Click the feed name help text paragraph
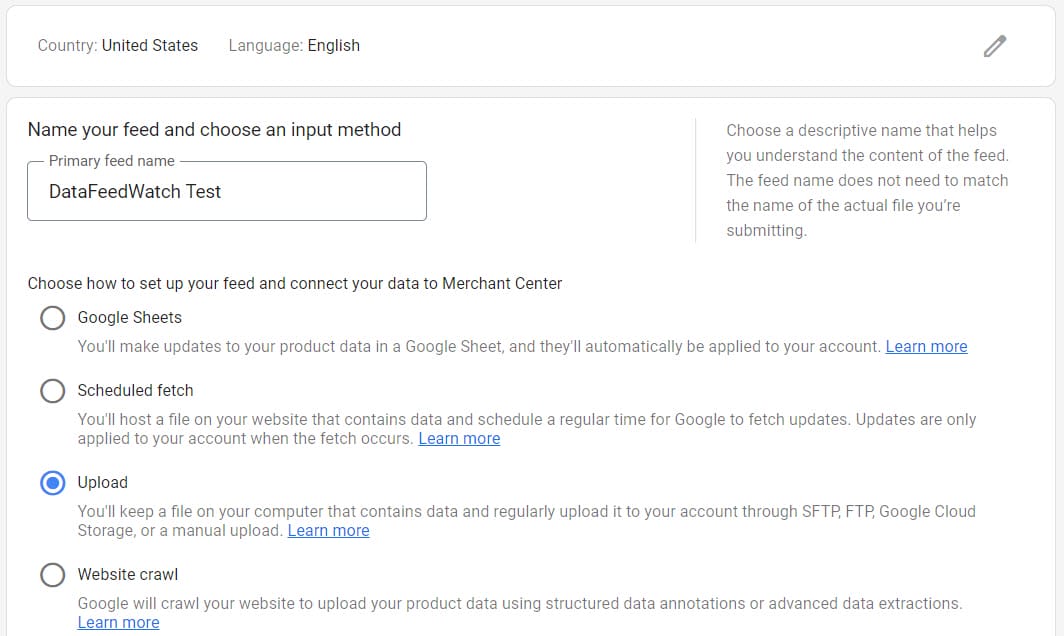Screen dimensions: 1064x636 (866, 180)
